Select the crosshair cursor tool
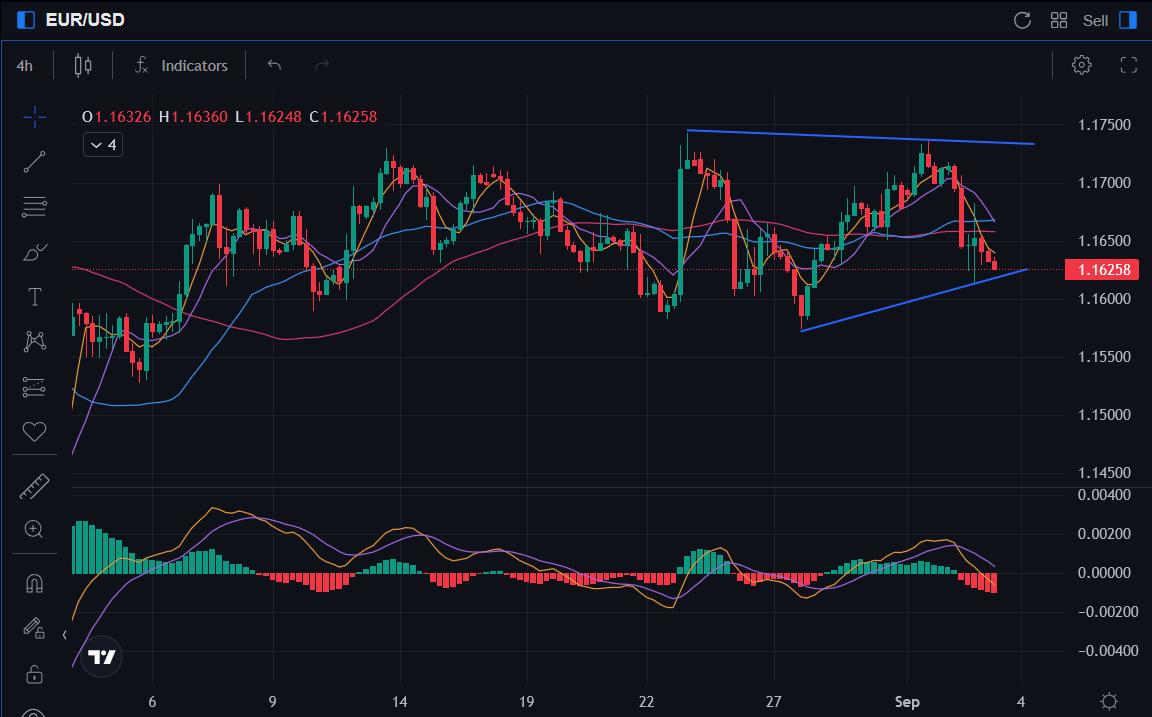This screenshot has width=1152, height=717. (x=35, y=117)
